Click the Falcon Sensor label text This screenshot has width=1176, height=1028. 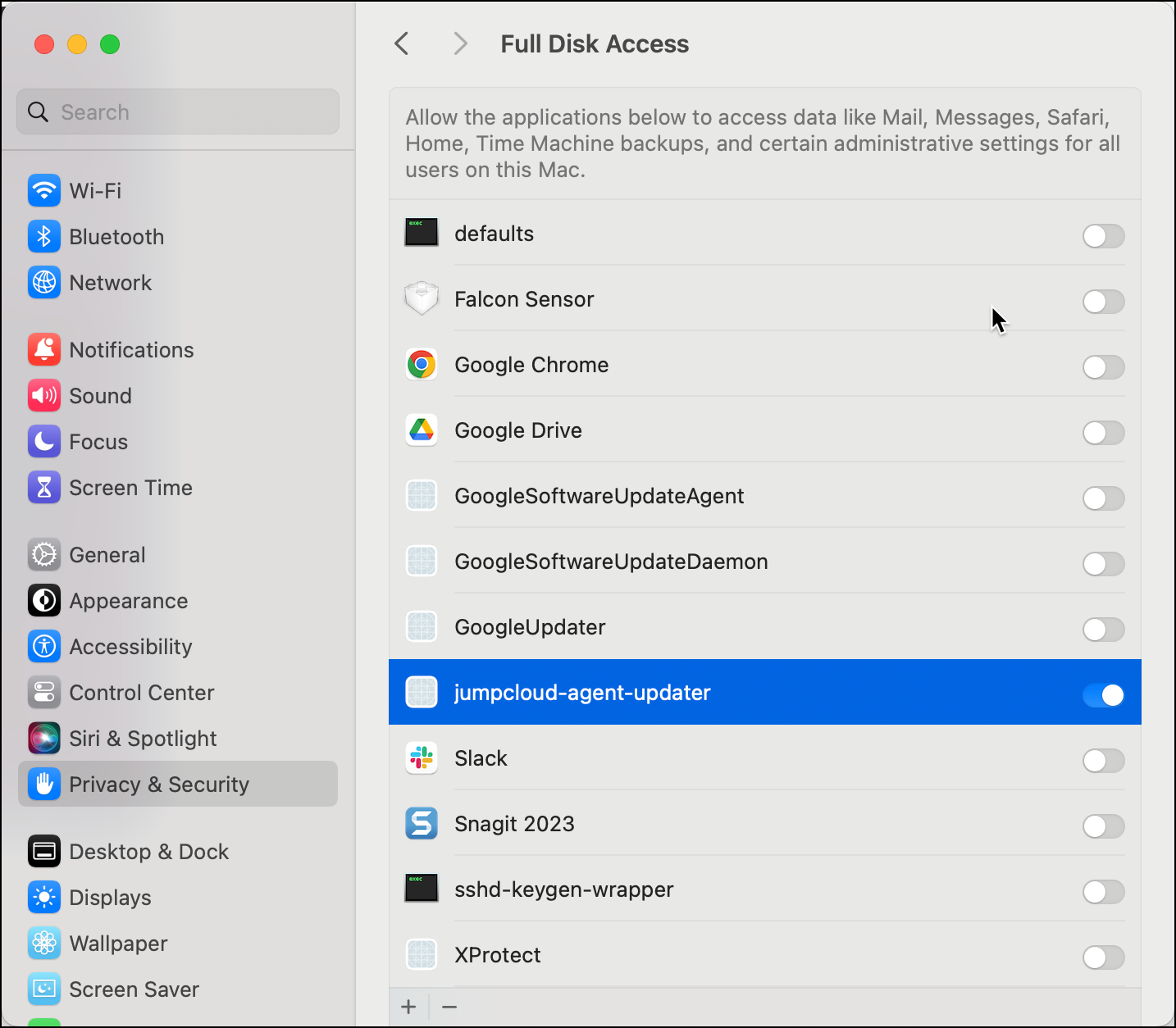[524, 299]
